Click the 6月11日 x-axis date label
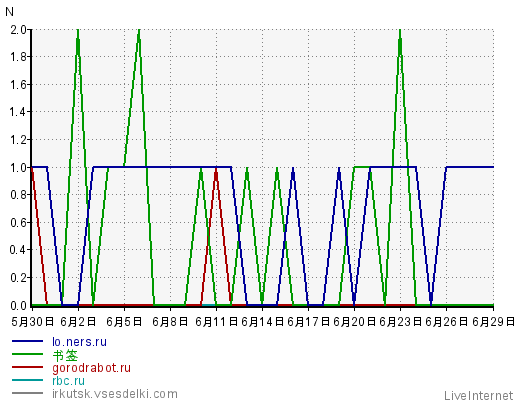This screenshot has height=405, width=520. (216, 322)
